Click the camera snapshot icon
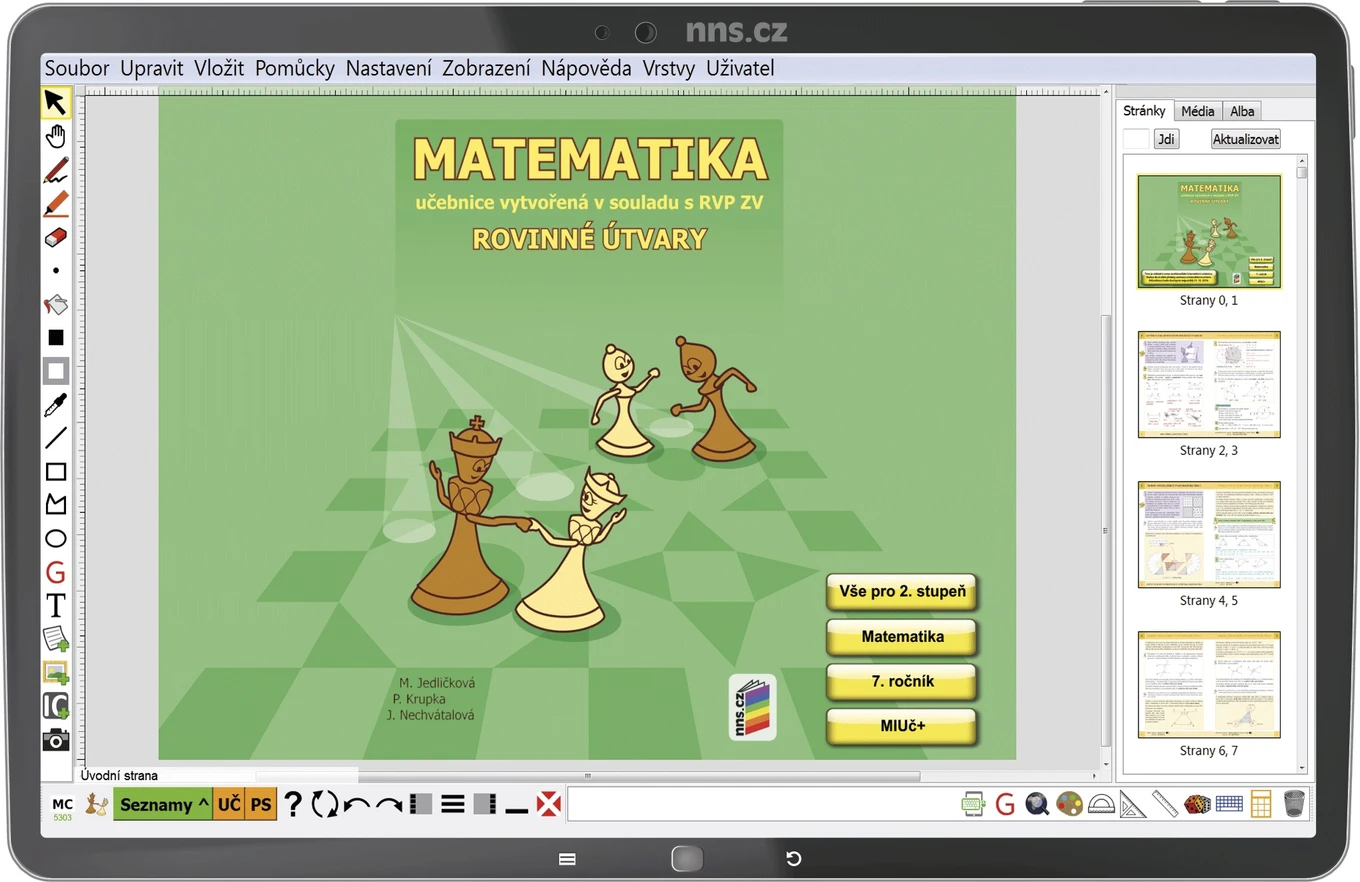Viewport: 1360px width, 882px height. (56, 740)
